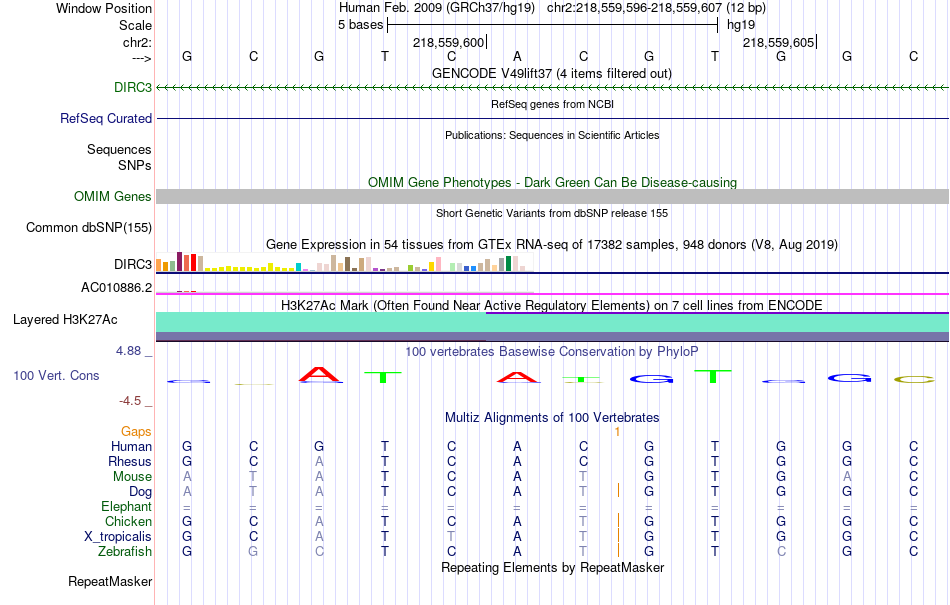Click the X_tropicalis species row label

(118, 537)
